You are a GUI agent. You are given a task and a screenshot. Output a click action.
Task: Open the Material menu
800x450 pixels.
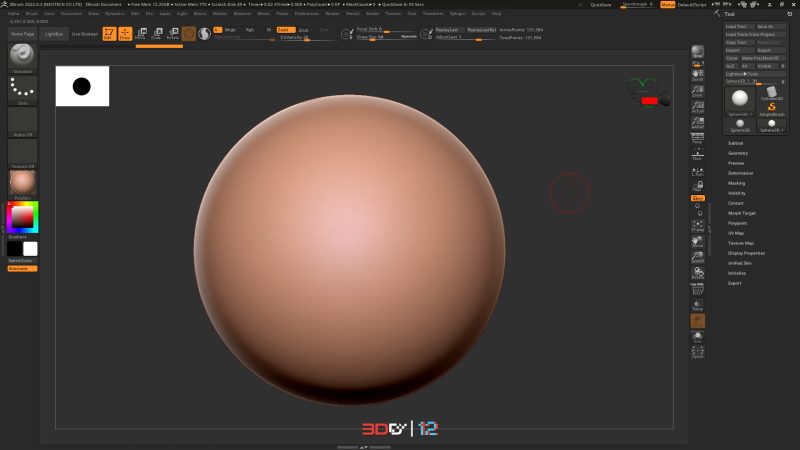pyautogui.click(x=242, y=14)
